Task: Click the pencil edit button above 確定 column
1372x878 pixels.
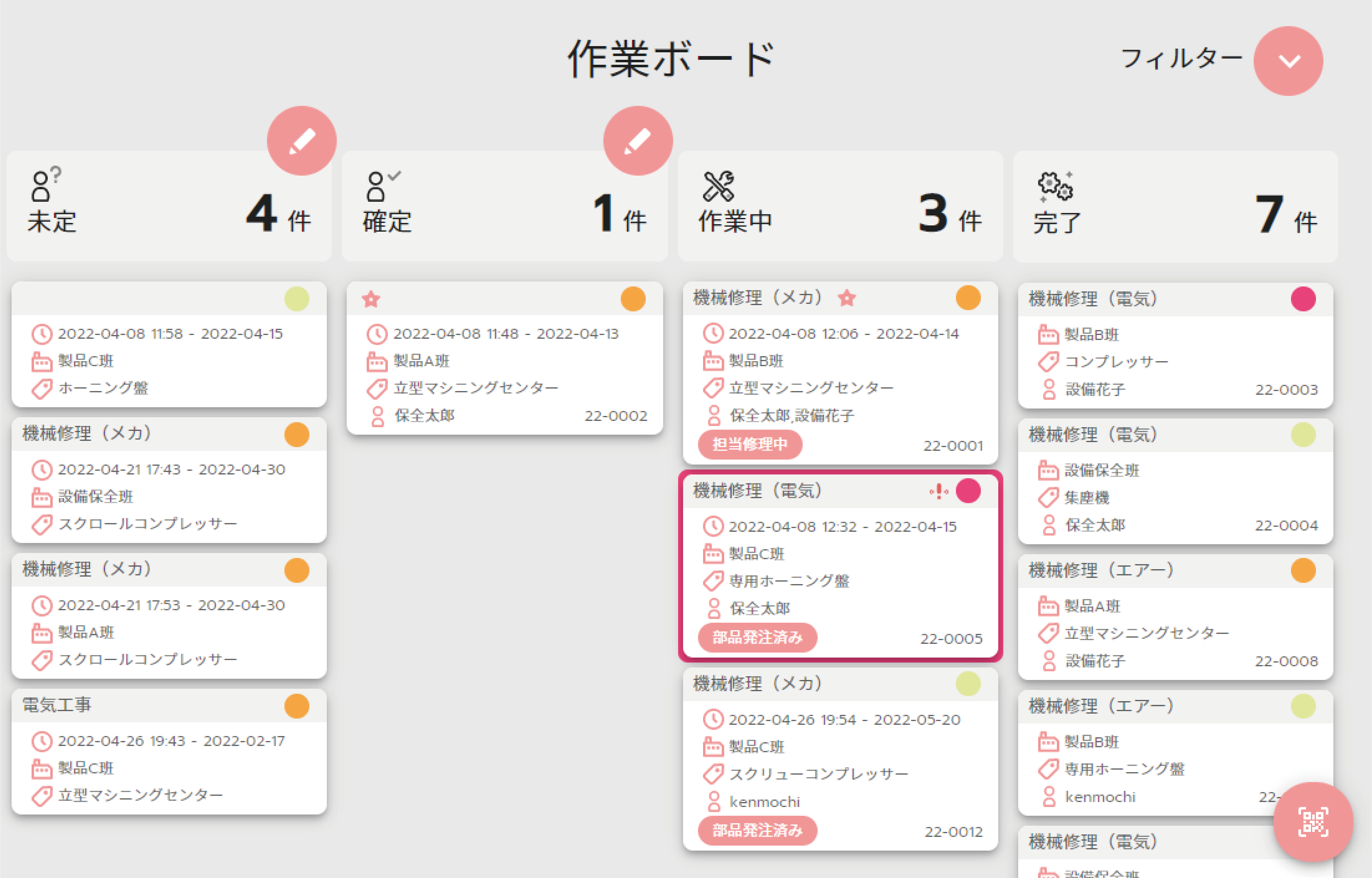Action: click(x=637, y=140)
